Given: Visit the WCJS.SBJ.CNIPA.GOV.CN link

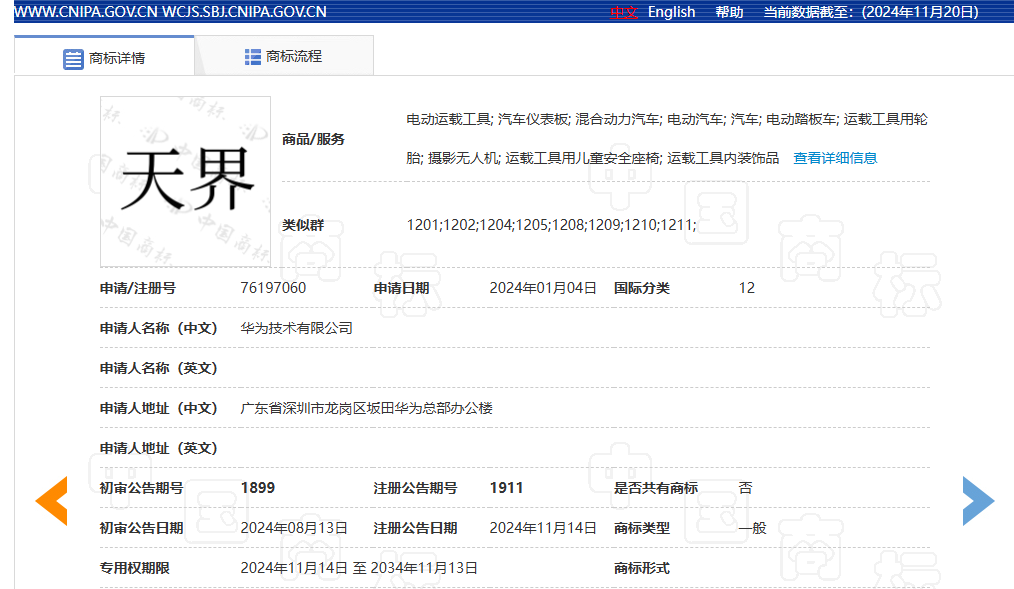Looking at the screenshot, I should (x=243, y=12).
